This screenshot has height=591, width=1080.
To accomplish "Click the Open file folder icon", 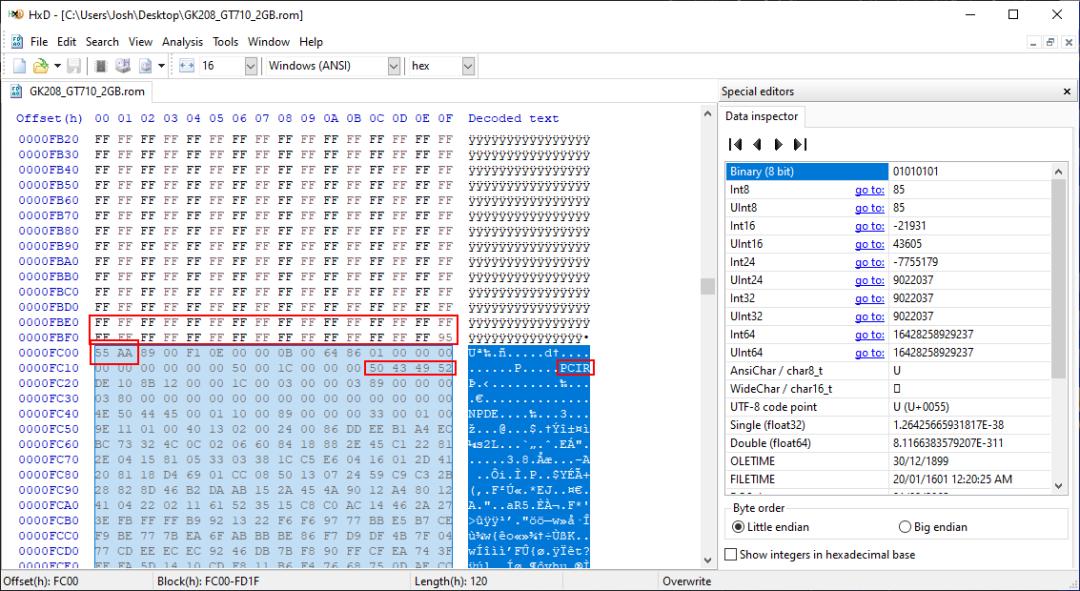I will coord(40,66).
